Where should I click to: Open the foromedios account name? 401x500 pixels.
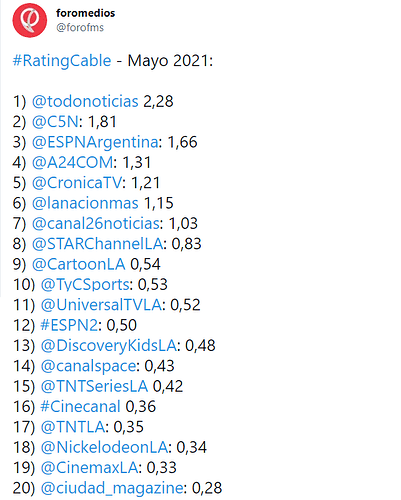tap(86, 13)
